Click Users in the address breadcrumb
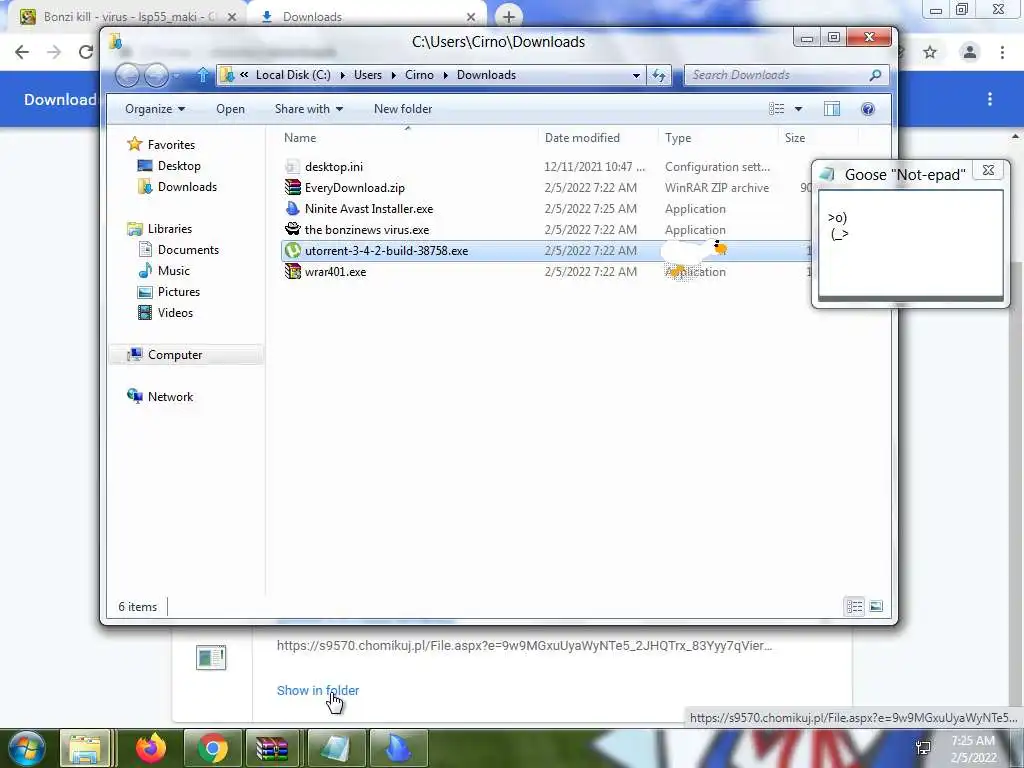This screenshot has width=1024, height=768. point(368,75)
